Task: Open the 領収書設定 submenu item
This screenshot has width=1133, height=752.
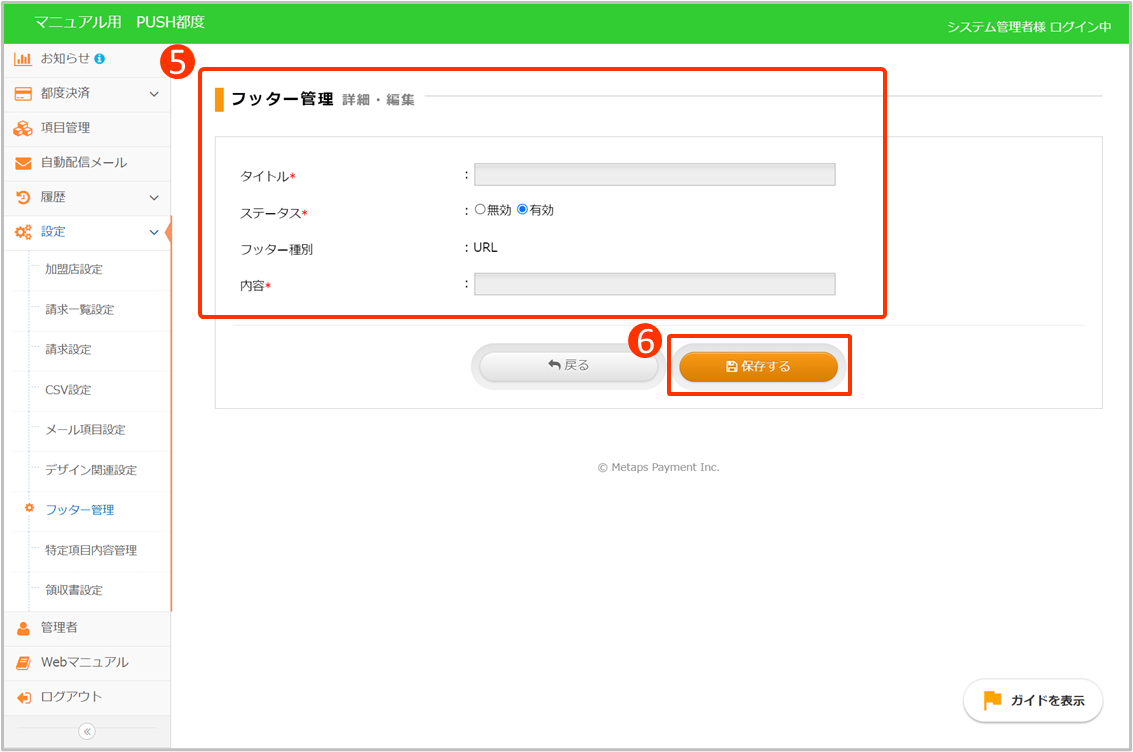Action: pos(74,590)
